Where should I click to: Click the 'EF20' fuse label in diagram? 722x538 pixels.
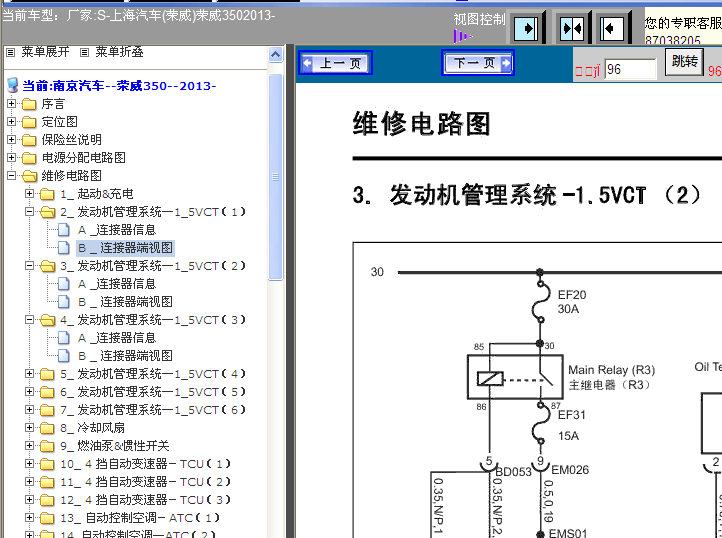point(572,295)
